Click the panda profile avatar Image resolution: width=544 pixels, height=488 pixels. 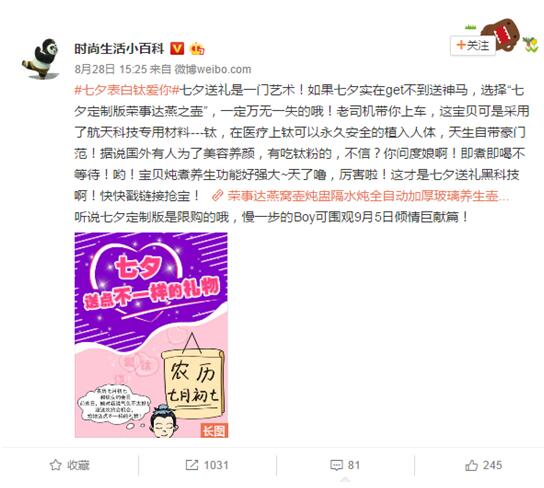coord(40,58)
